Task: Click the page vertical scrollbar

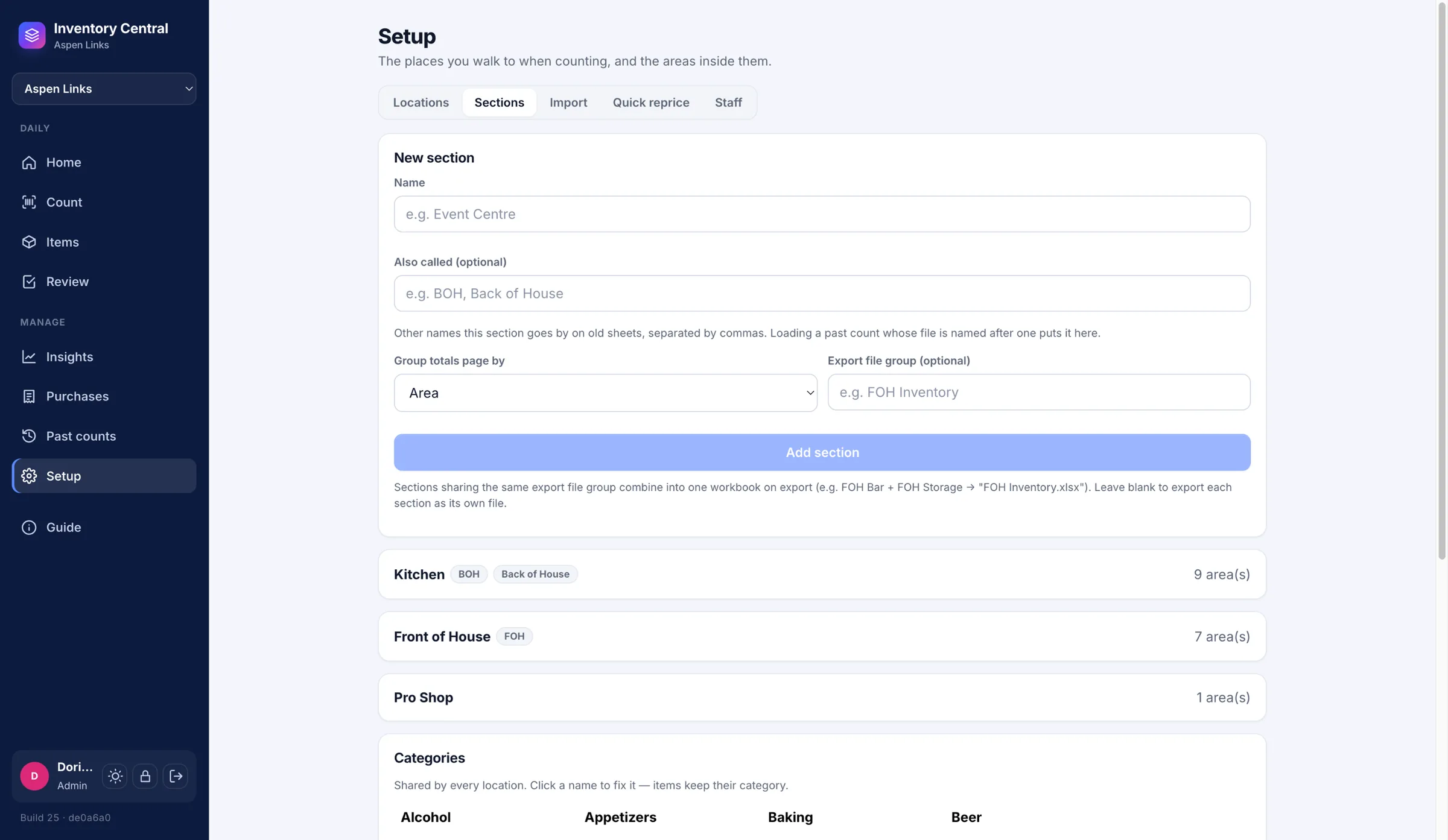Action: click(x=1442, y=280)
